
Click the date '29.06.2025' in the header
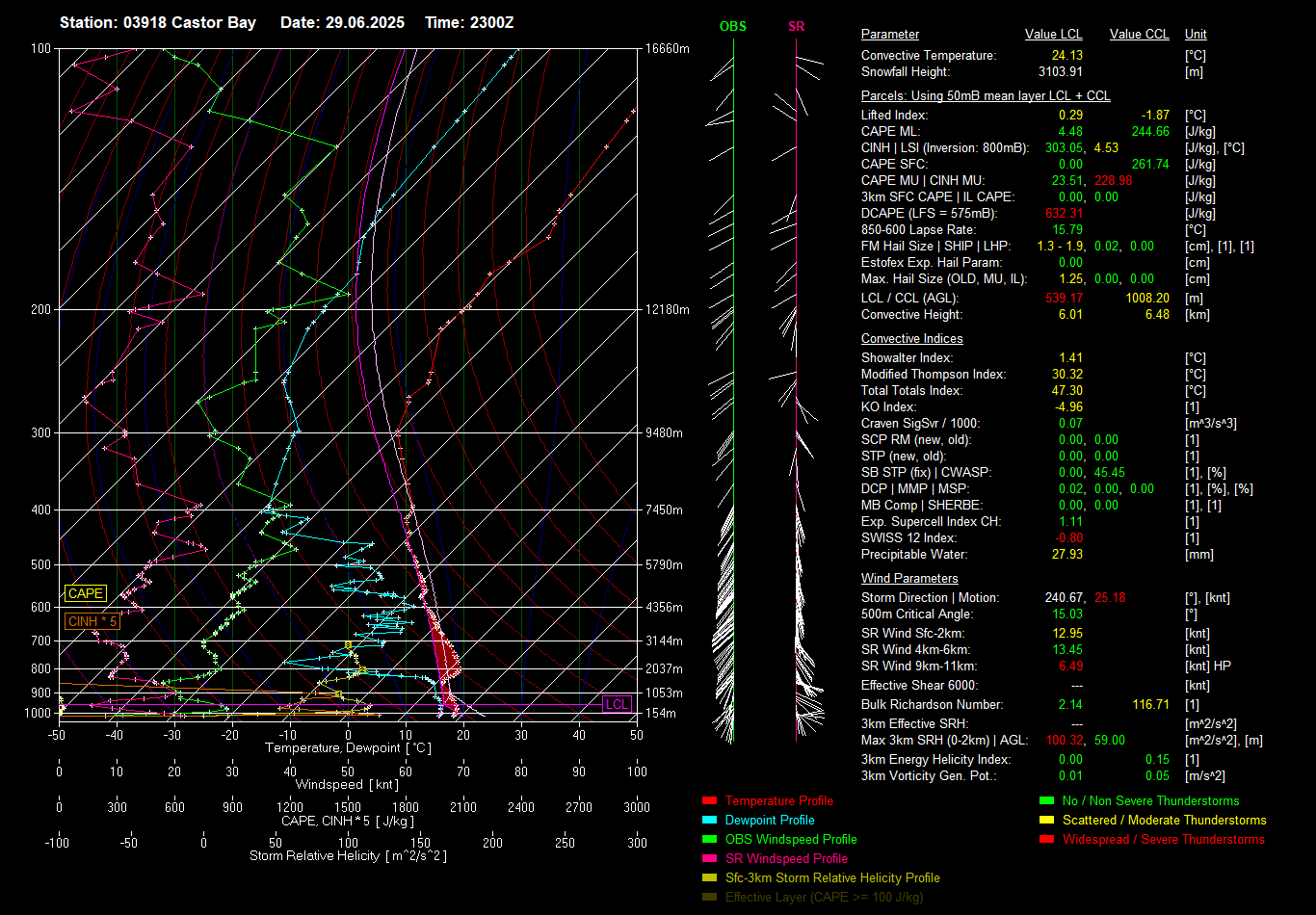(x=367, y=22)
